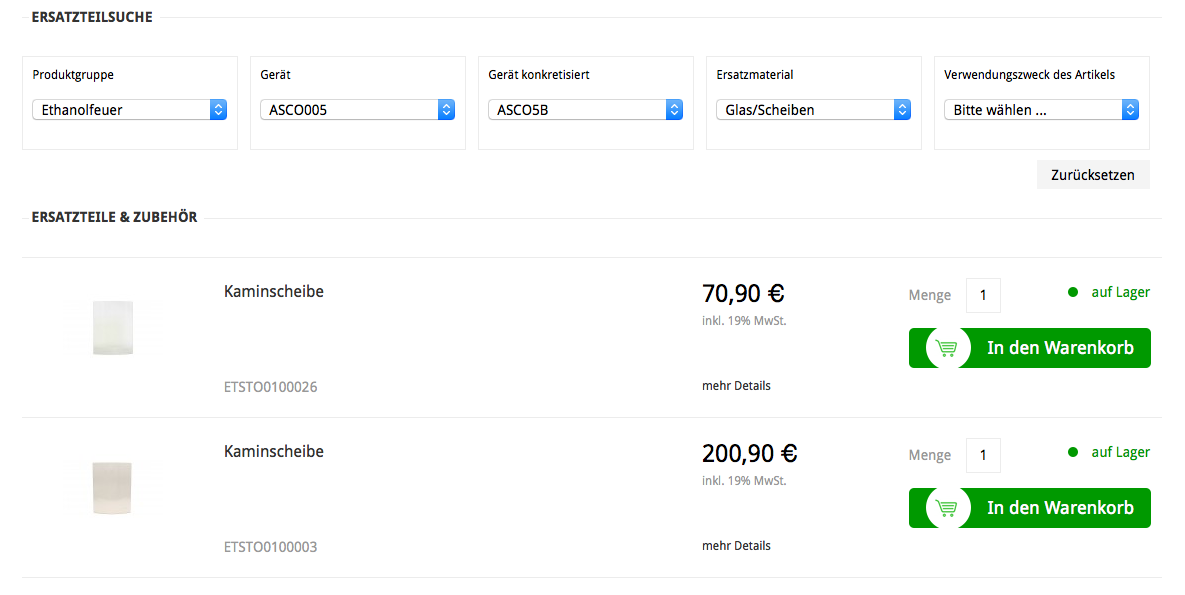This screenshot has height=595, width=1185.
Task: Open the Gerät dropdown showing ASCO005
Action: [x=357, y=110]
